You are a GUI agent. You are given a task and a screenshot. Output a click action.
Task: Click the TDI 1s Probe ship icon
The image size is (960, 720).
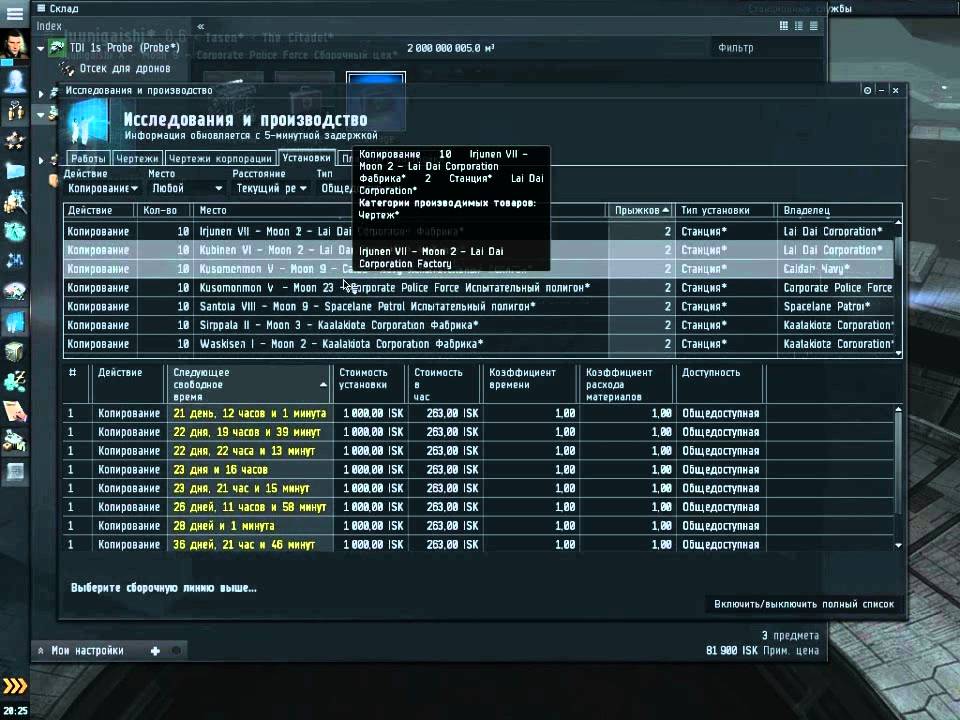(x=58, y=48)
